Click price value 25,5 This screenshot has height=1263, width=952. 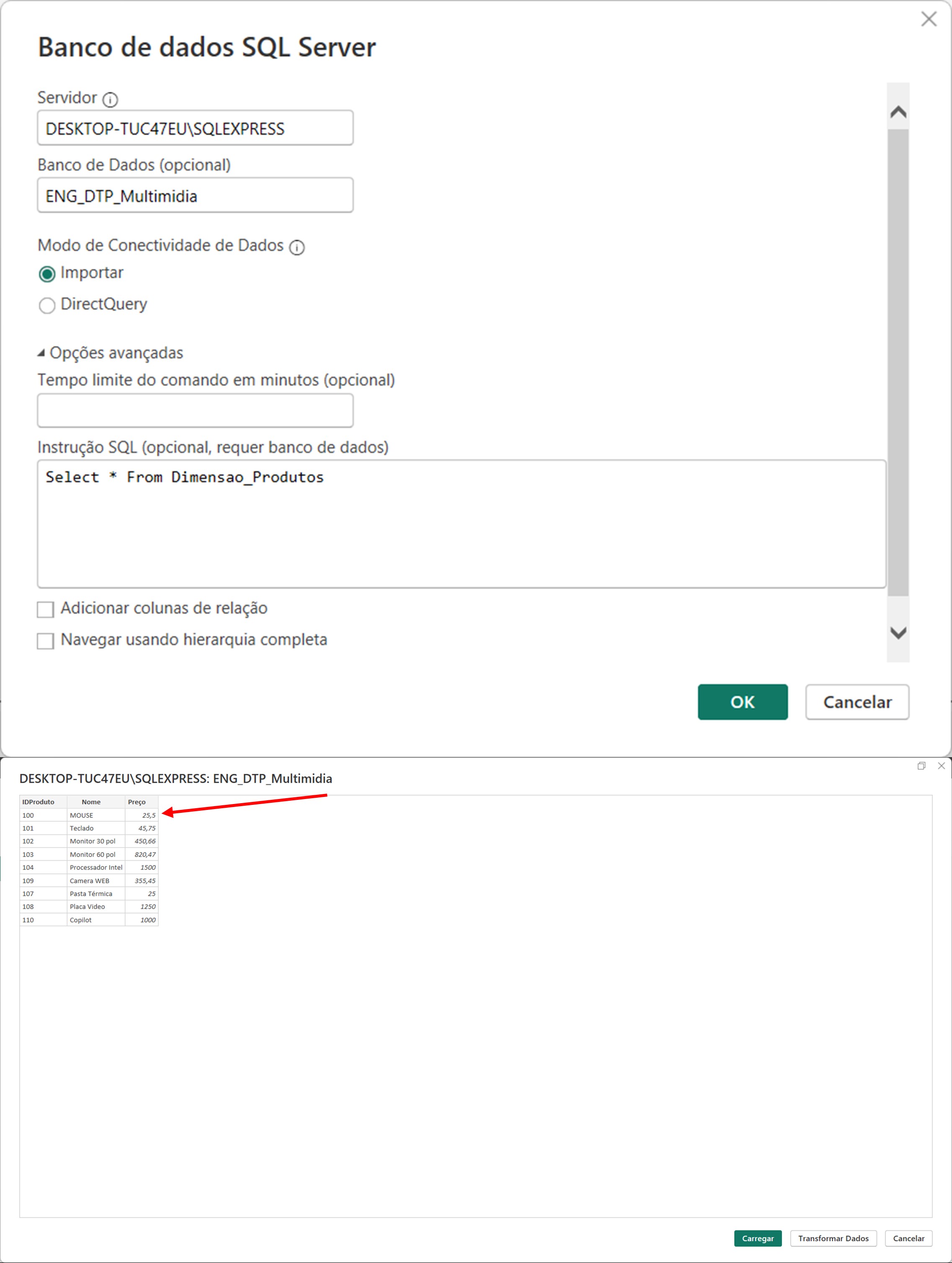tap(142, 815)
